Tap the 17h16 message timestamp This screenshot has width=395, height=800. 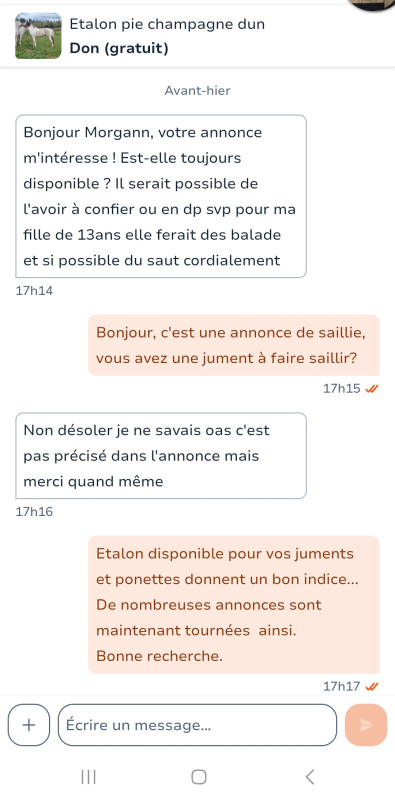pyautogui.click(x=34, y=512)
